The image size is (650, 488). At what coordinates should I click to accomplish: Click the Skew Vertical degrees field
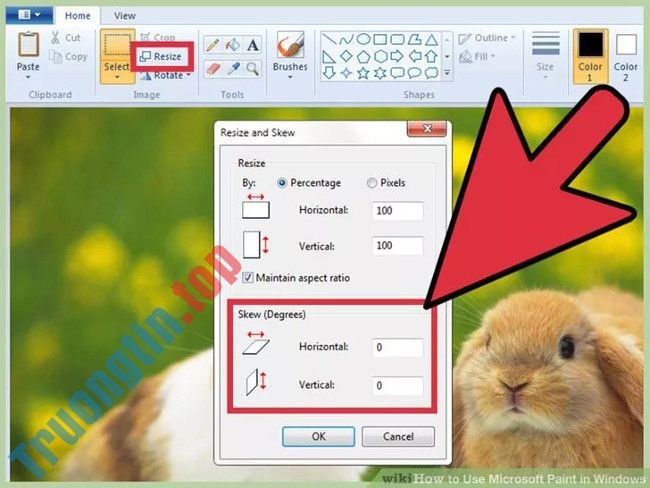coord(398,386)
